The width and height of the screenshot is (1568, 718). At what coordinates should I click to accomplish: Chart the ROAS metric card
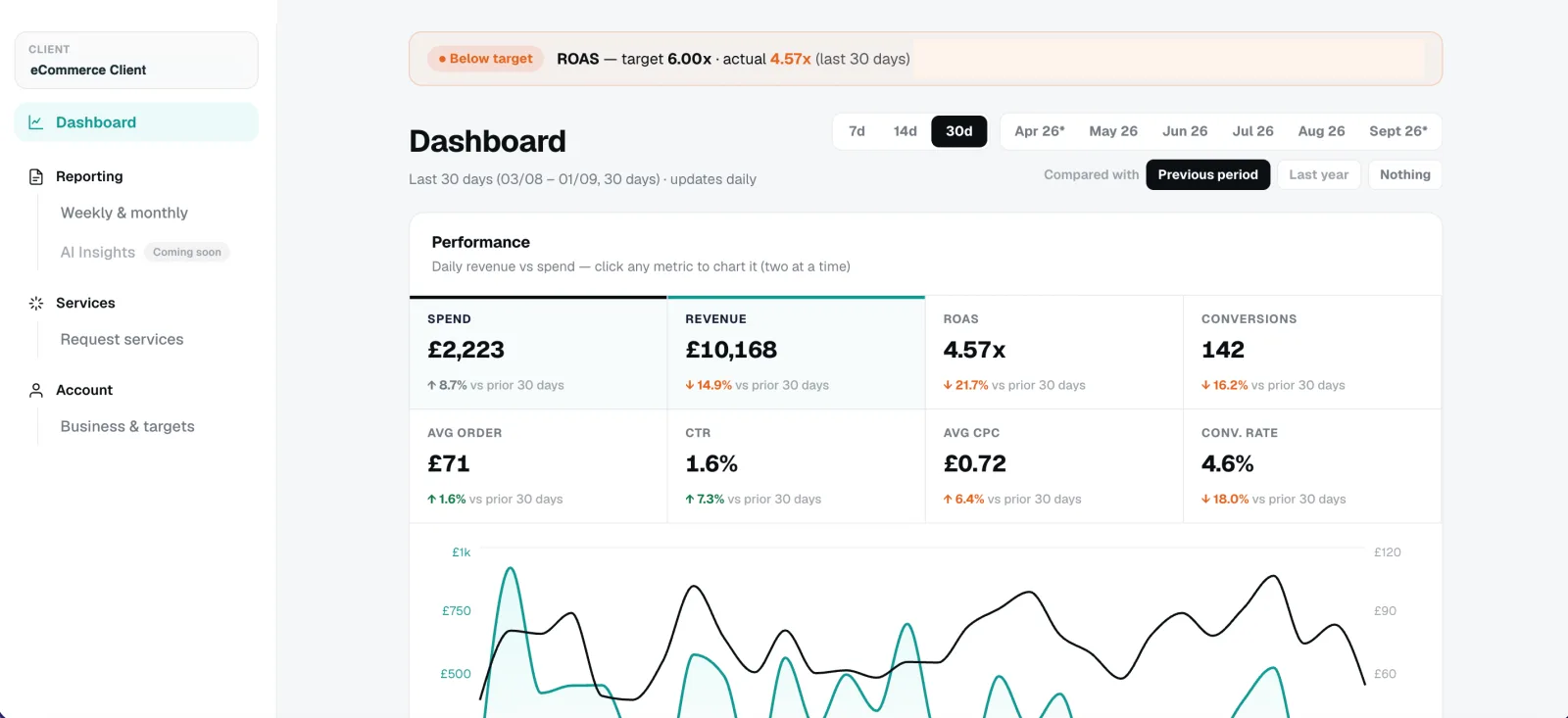click(x=1054, y=353)
